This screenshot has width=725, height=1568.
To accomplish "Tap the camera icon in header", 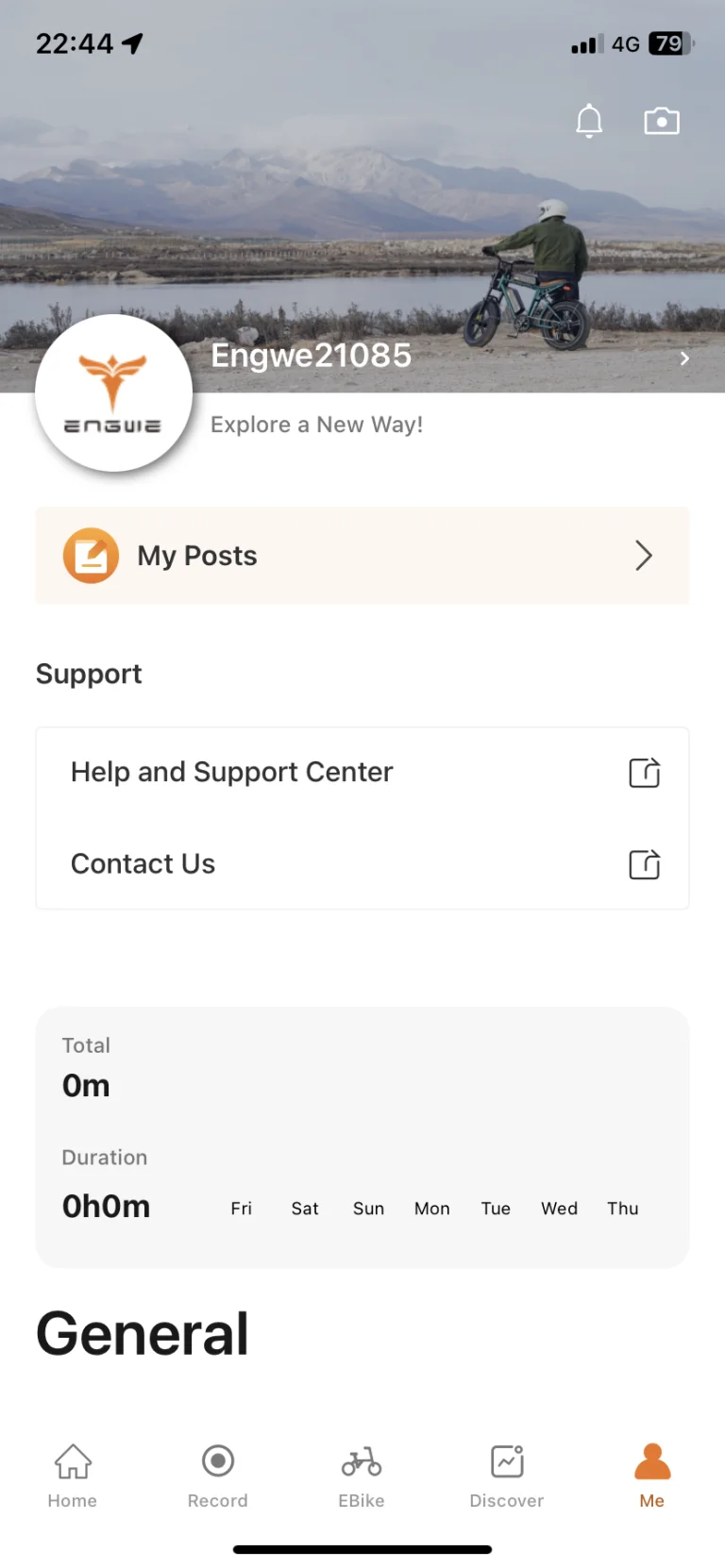I will [x=662, y=121].
